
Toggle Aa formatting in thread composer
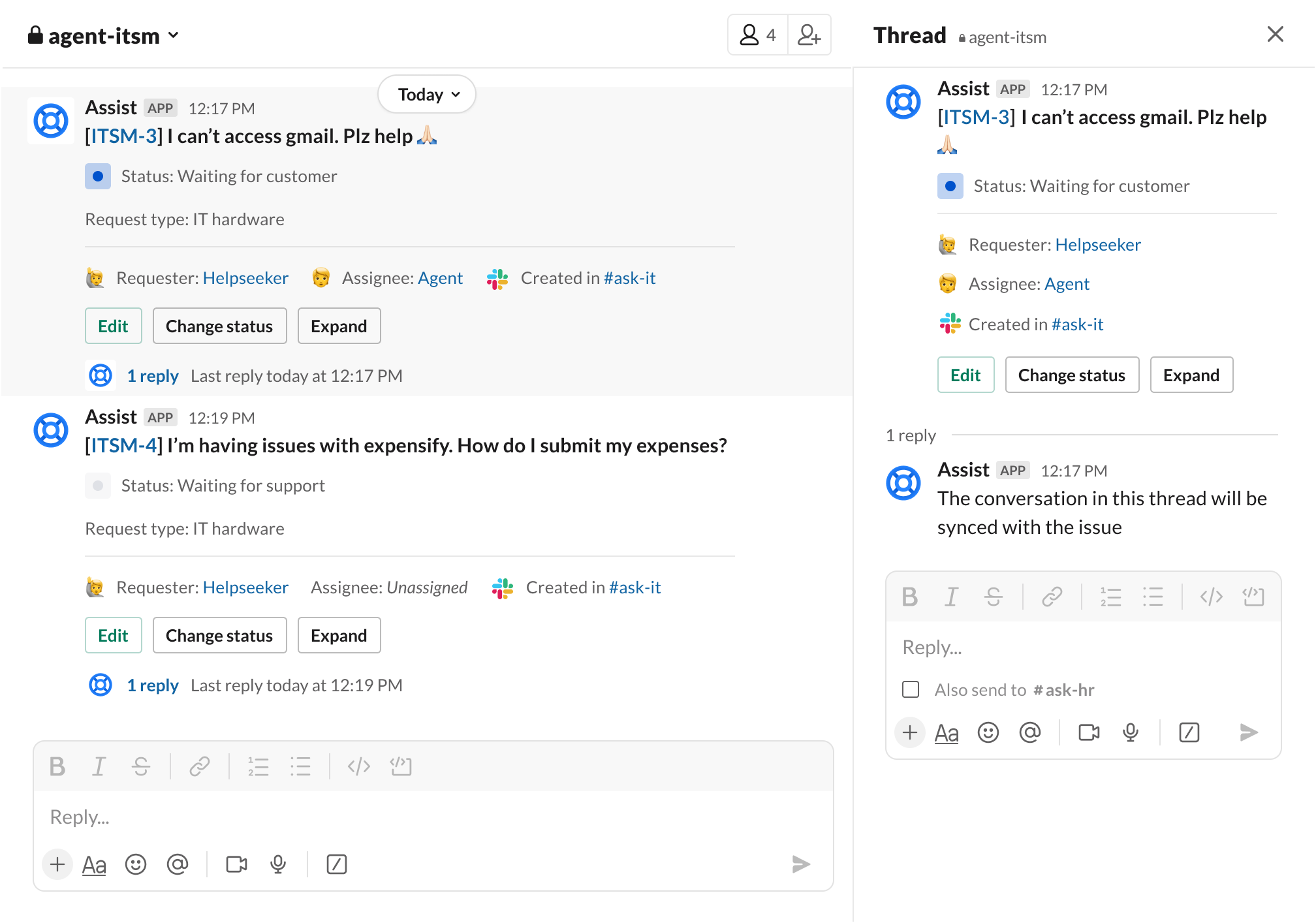click(947, 732)
